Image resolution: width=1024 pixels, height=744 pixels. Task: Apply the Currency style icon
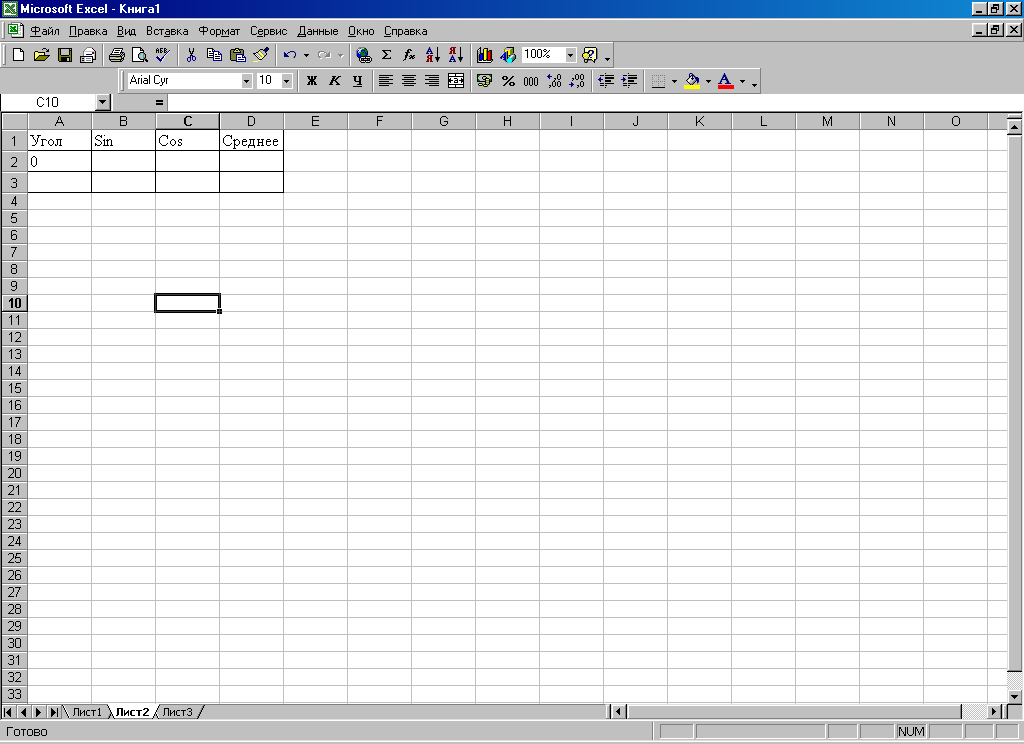(x=485, y=81)
